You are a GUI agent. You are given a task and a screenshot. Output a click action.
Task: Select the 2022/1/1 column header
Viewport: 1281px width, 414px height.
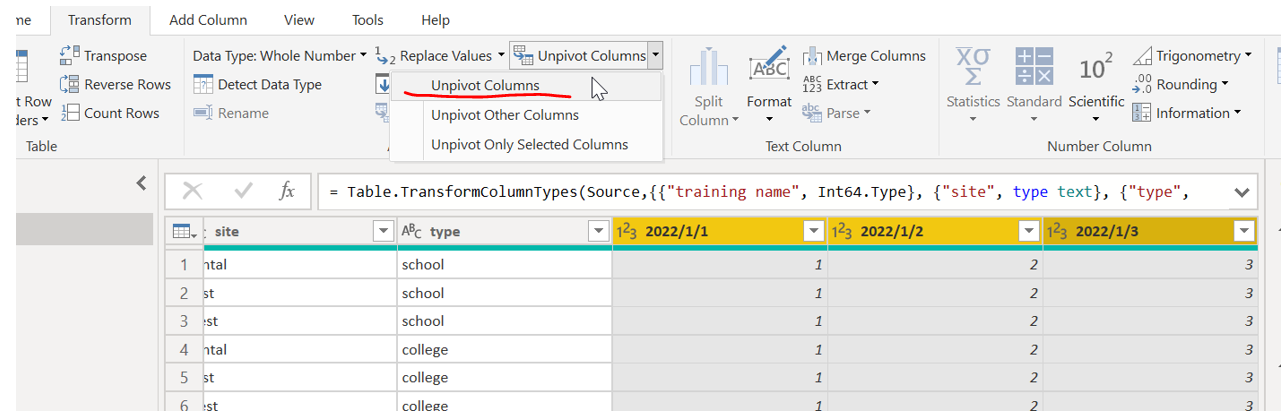click(720, 231)
